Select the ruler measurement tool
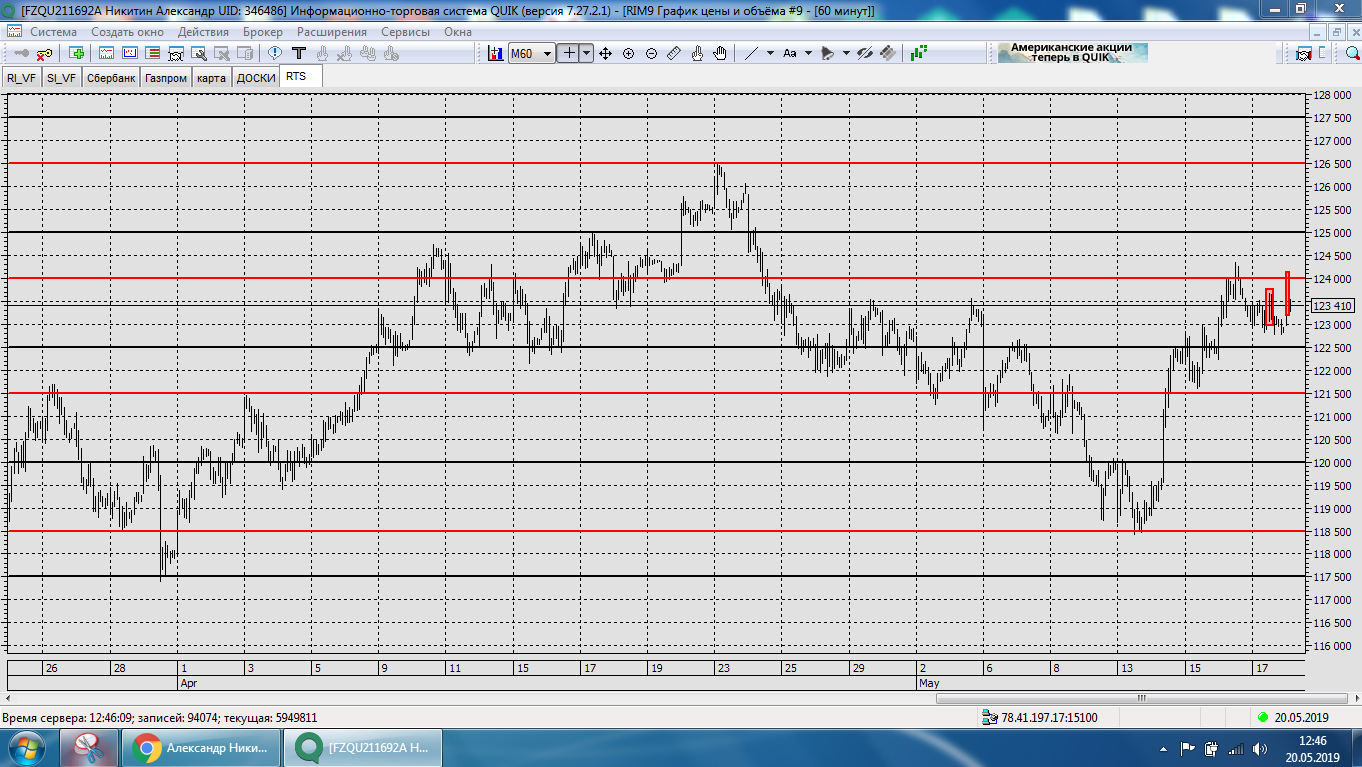The image size is (1362, 767). (674, 53)
